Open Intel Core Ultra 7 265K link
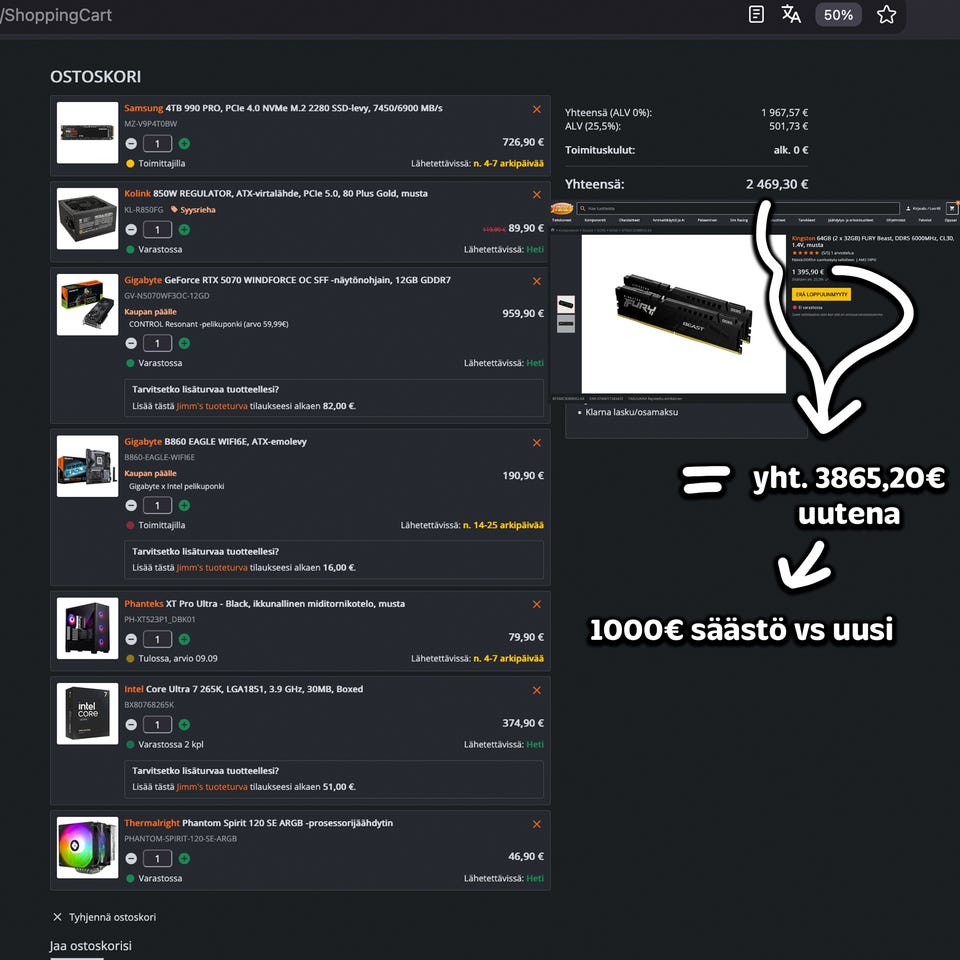Screen dimensions: 960x960 coord(243,689)
